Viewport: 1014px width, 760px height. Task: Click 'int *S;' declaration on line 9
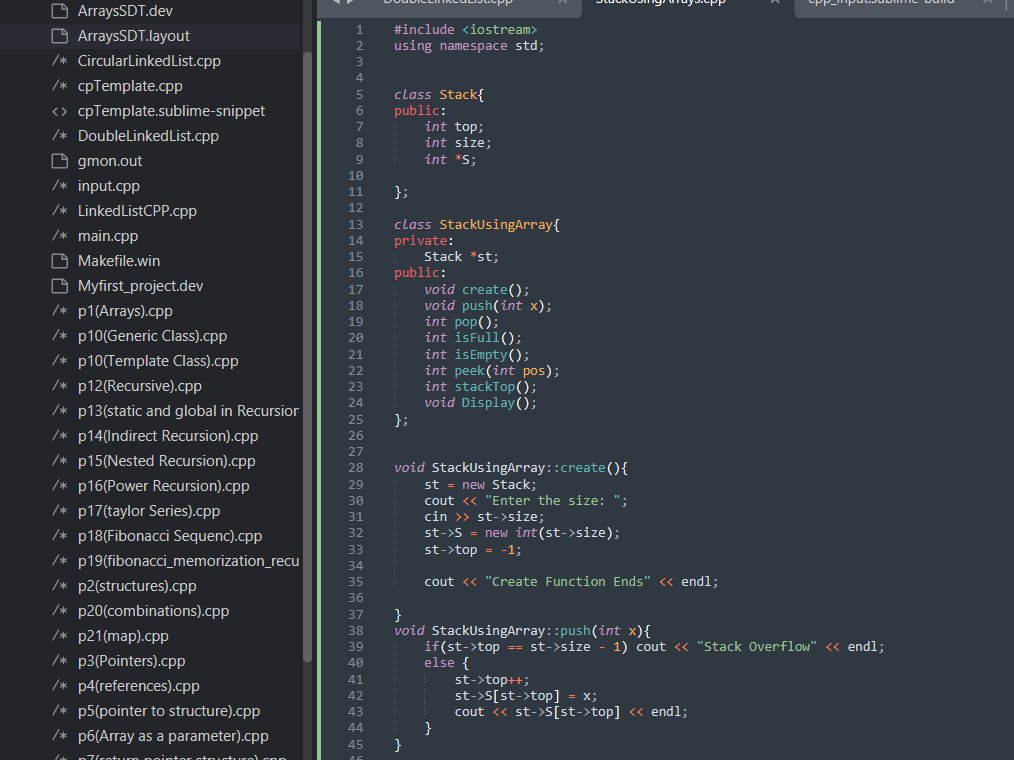pos(450,160)
